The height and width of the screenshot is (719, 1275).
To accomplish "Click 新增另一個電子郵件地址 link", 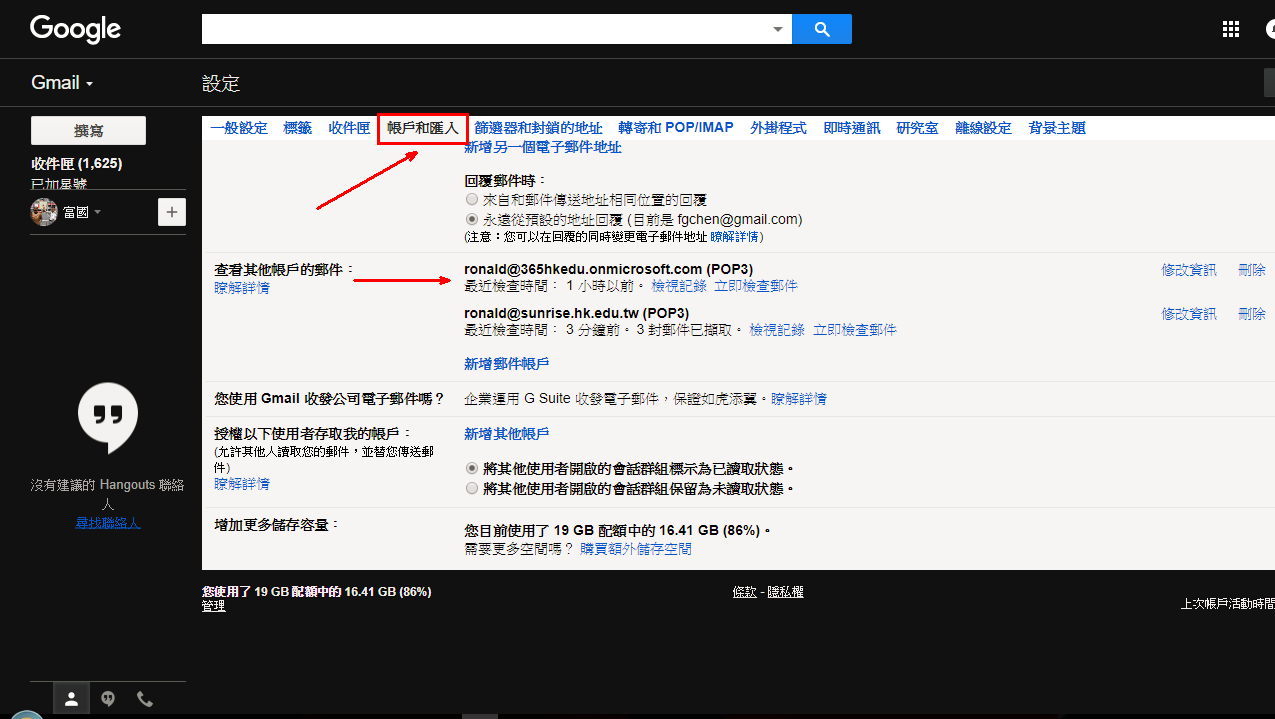I will 543,148.
